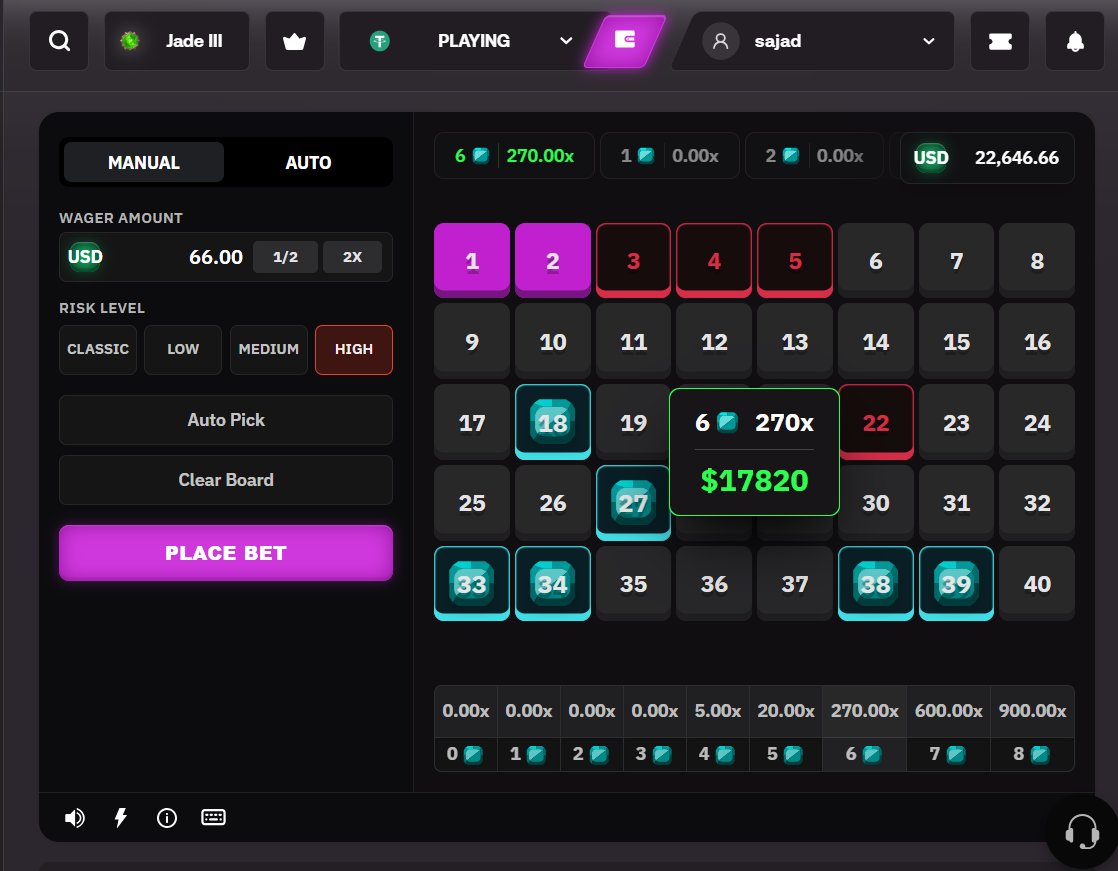
Task: Open the purple wallet button
Action: (x=625, y=41)
